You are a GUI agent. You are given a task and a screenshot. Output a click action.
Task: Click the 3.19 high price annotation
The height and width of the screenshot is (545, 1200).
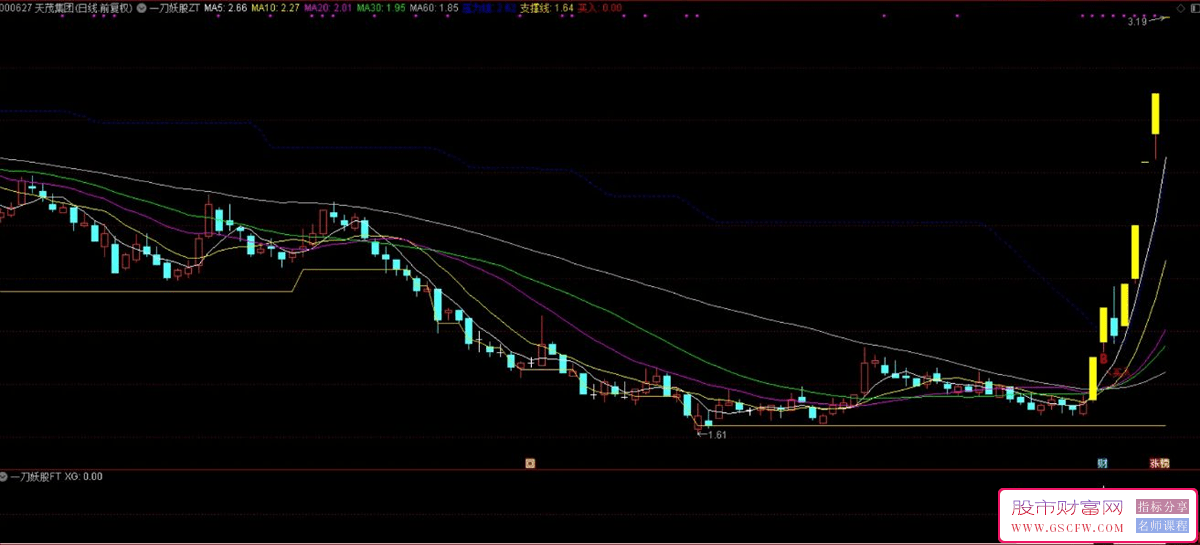[x=1137, y=22]
